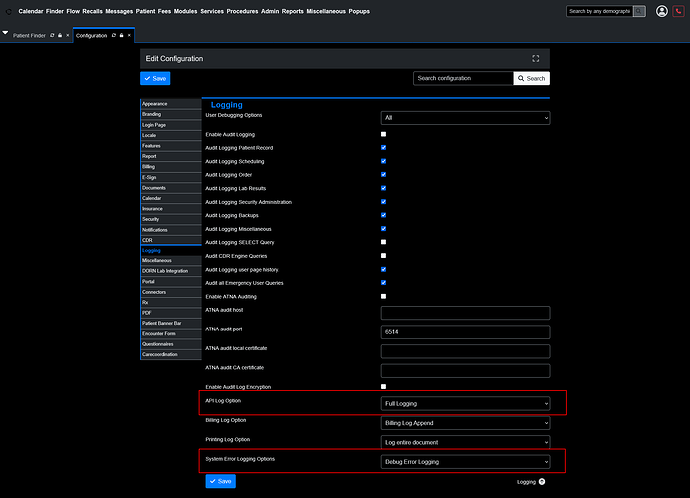Click the ATNA audit port field
Screen dimensions: 690x498
[465, 332]
